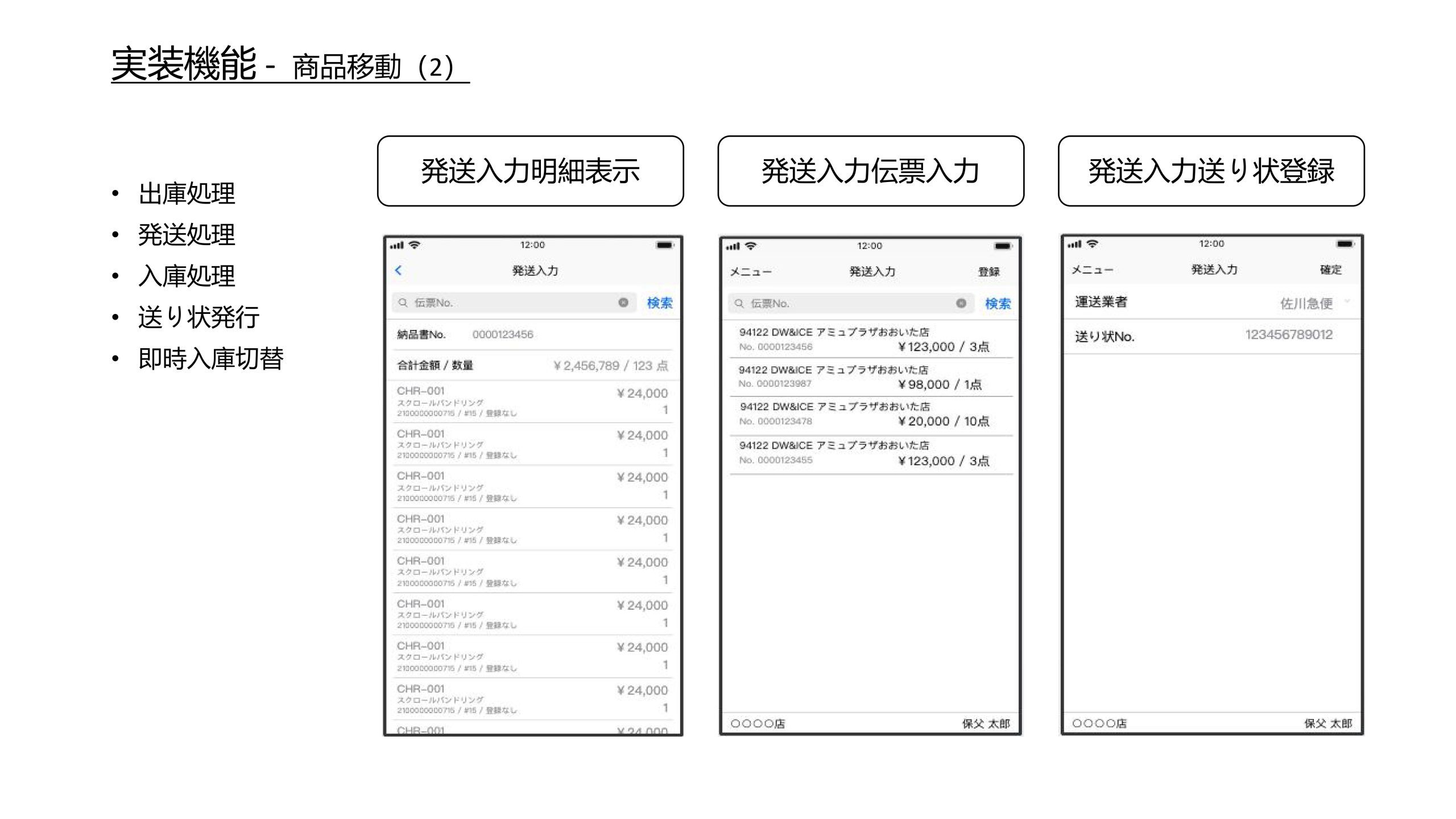Tap 確定 in third phone header
The width and height of the screenshot is (1456, 819).
click(x=1330, y=270)
